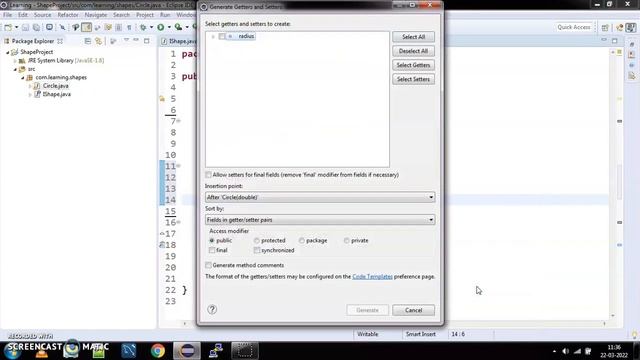Open the Sort by dropdown
640x360 pixels.
(320, 220)
